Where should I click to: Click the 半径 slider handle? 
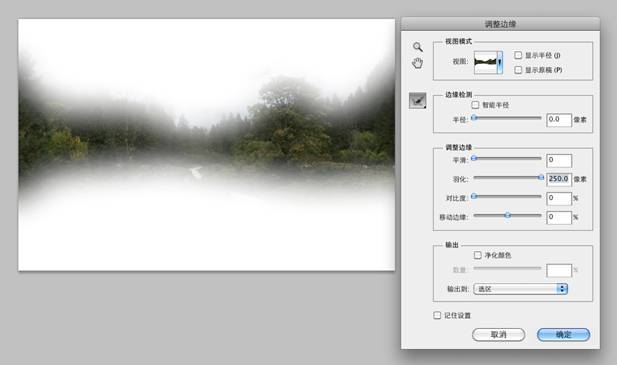(475, 118)
